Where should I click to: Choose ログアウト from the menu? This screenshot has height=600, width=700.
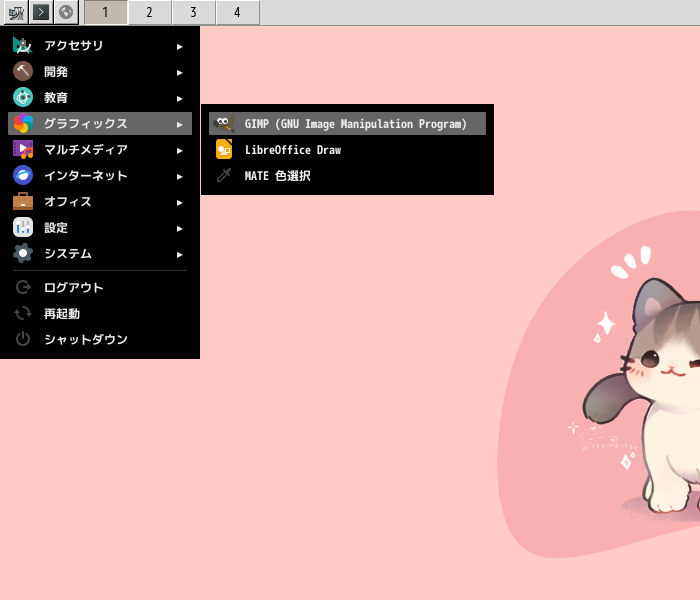(100, 288)
